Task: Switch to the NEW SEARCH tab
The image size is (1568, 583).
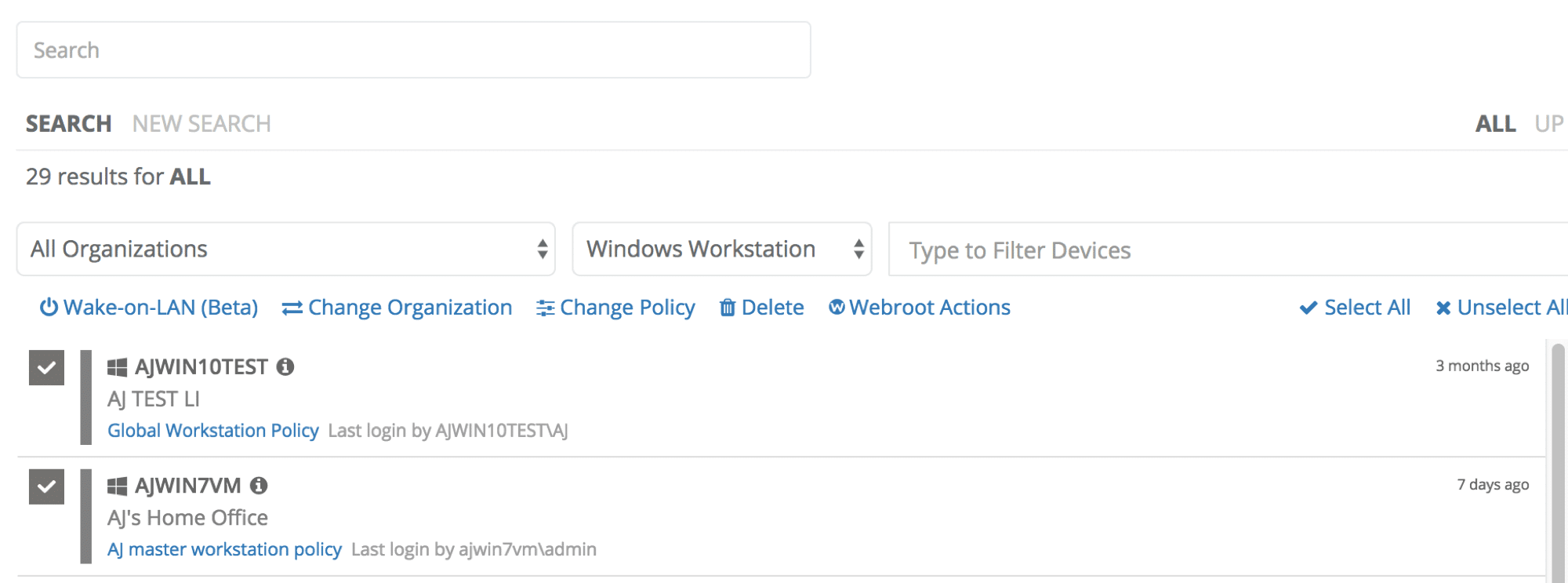Action: [201, 124]
